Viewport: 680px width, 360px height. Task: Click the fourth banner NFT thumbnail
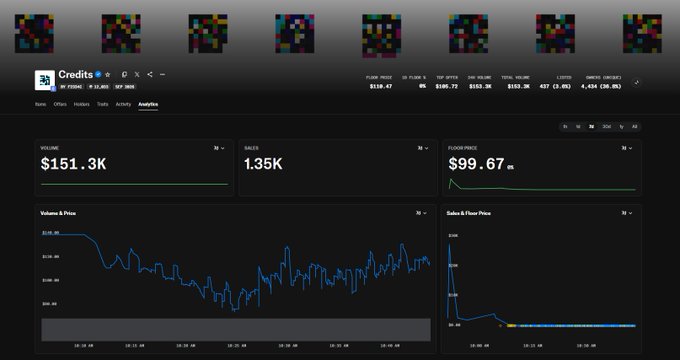coord(295,34)
